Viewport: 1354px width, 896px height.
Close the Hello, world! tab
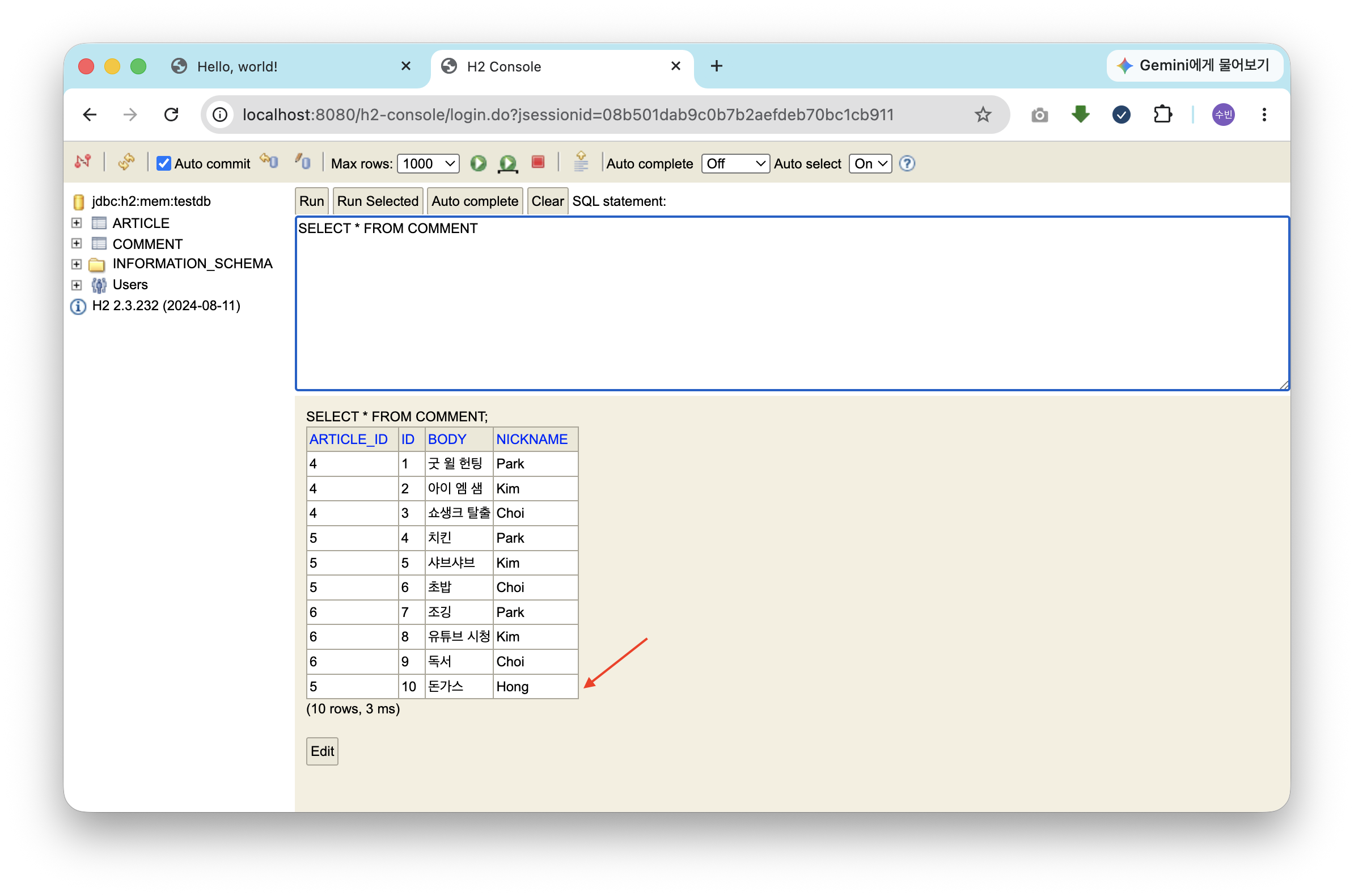tap(405, 66)
